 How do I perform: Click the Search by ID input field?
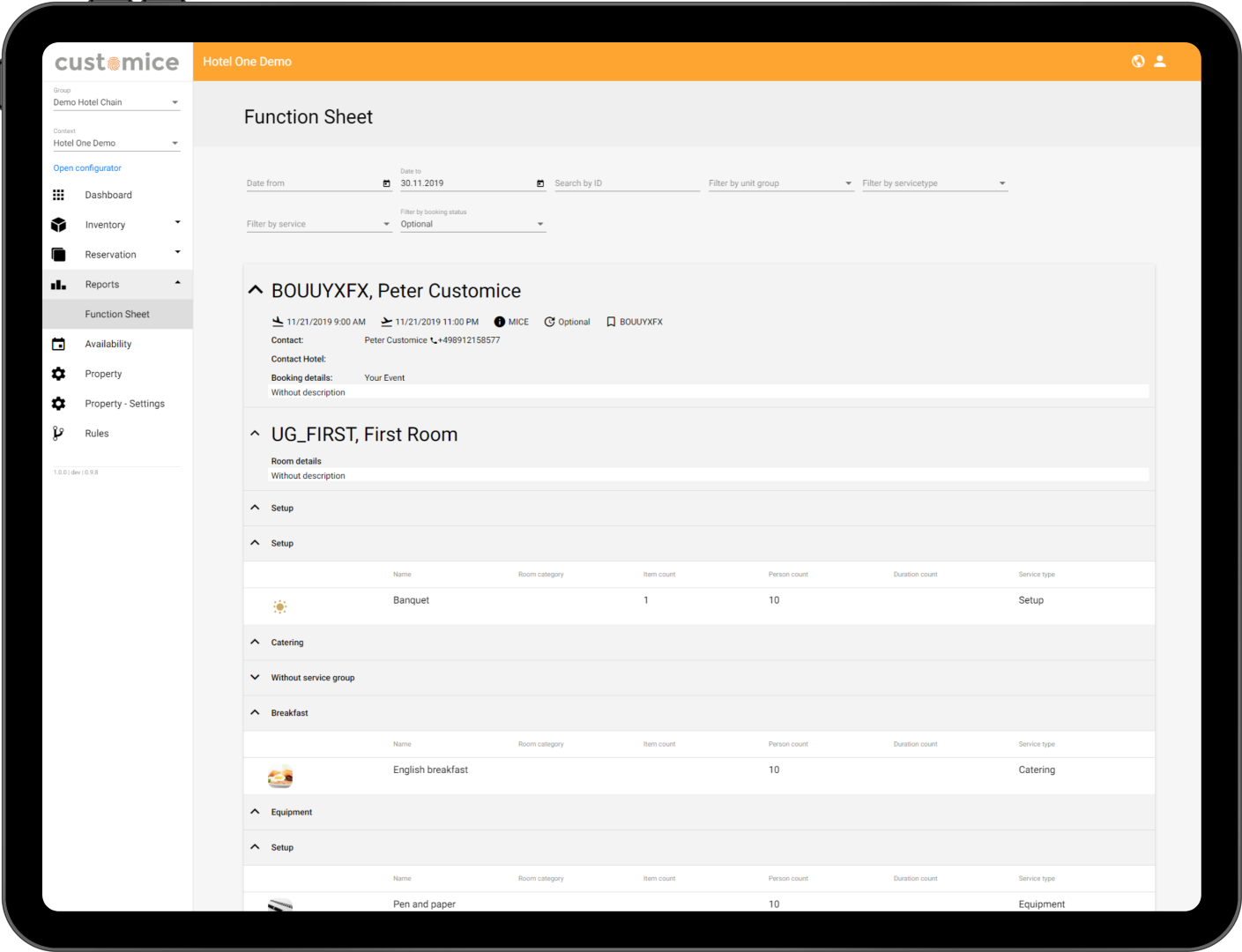click(626, 183)
